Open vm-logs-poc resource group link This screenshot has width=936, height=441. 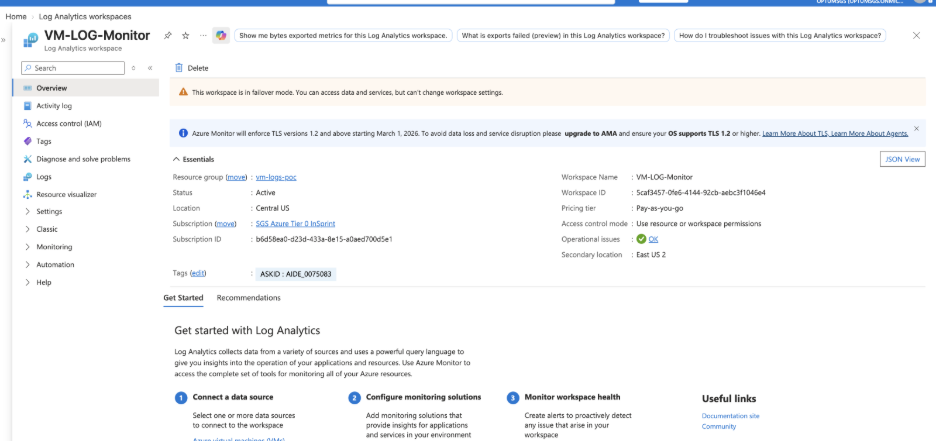coord(276,177)
